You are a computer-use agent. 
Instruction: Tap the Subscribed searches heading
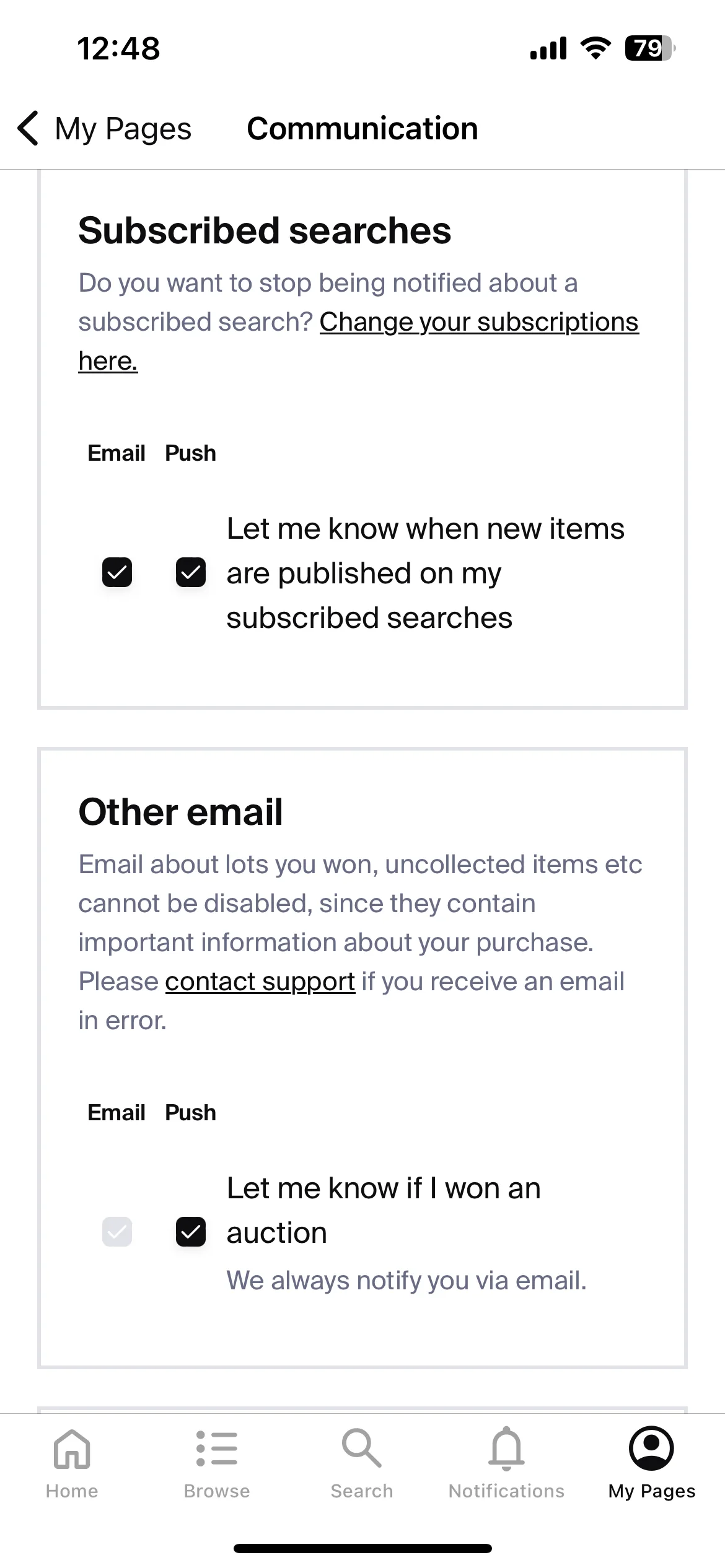pyautogui.click(x=265, y=230)
